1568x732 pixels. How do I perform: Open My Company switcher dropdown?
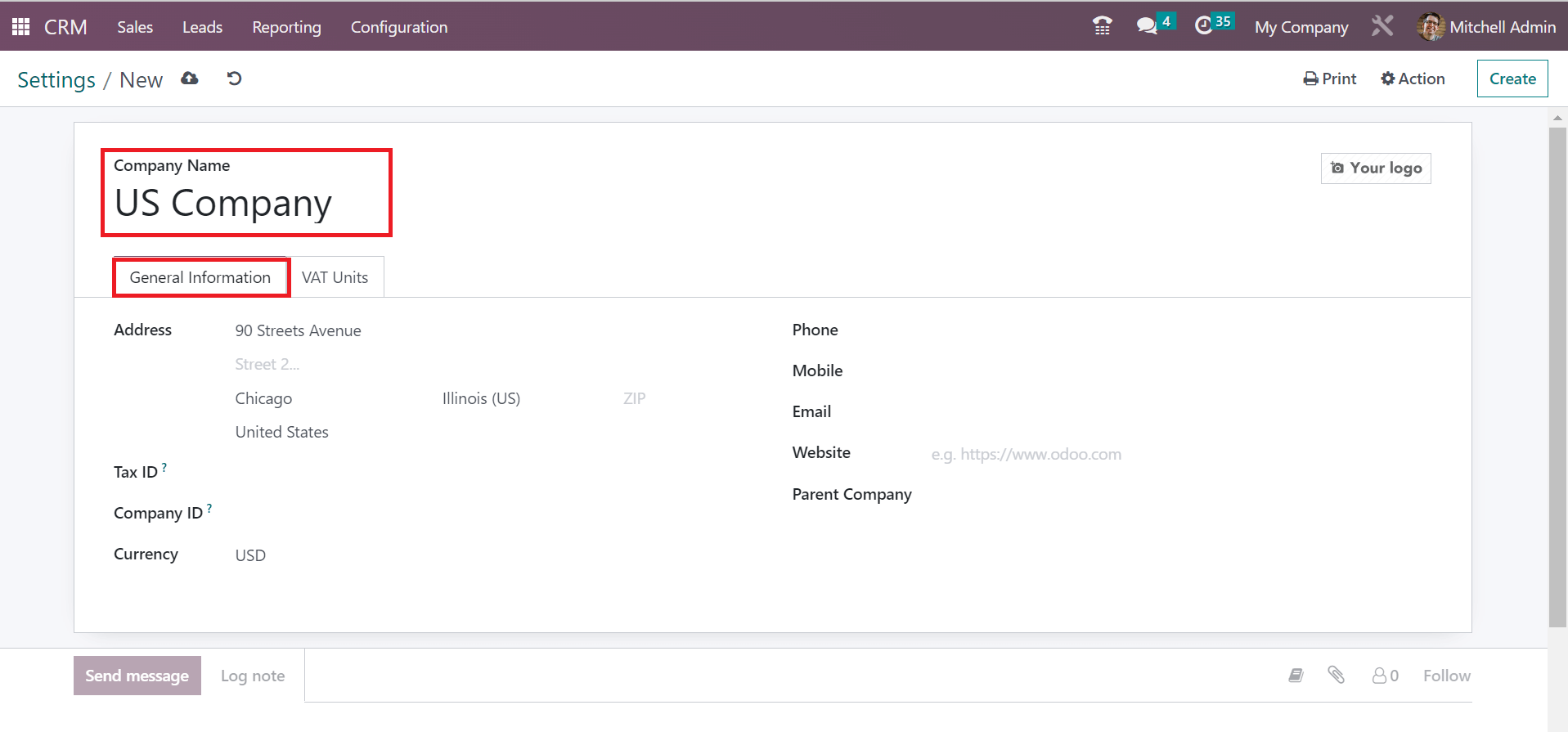pos(1301,27)
